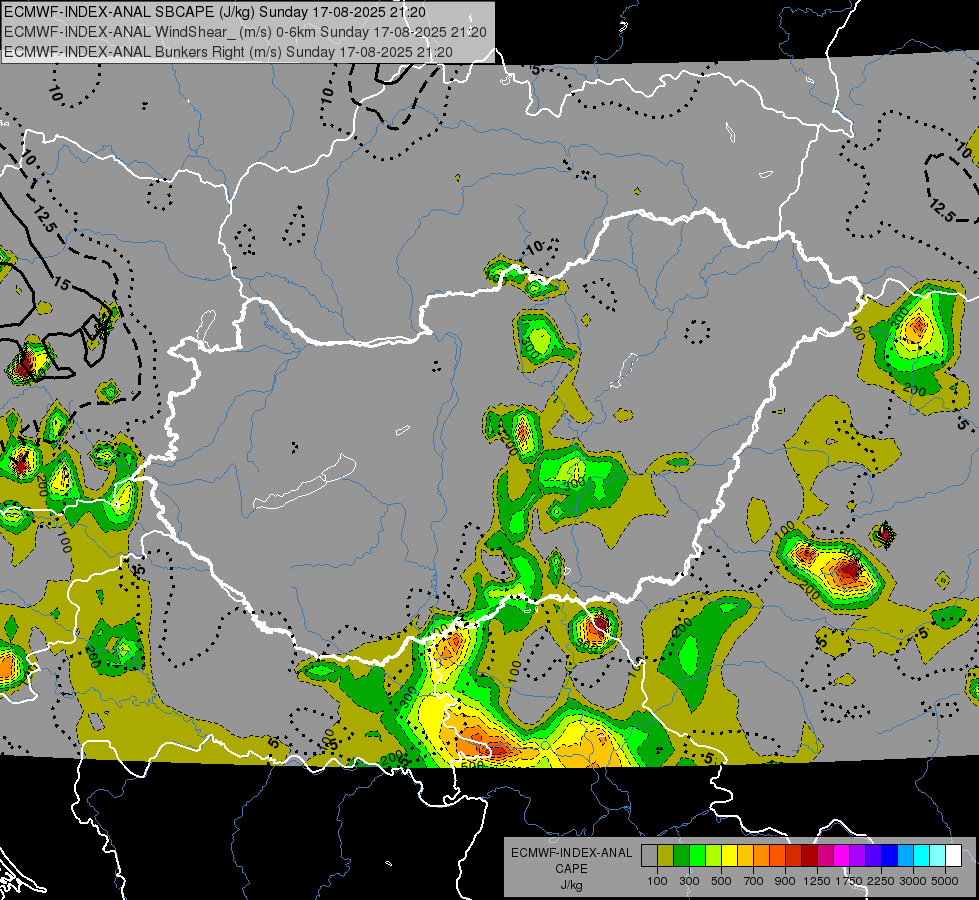Click the 3000 value under the color scale
The width and height of the screenshot is (979, 900).
click(913, 881)
